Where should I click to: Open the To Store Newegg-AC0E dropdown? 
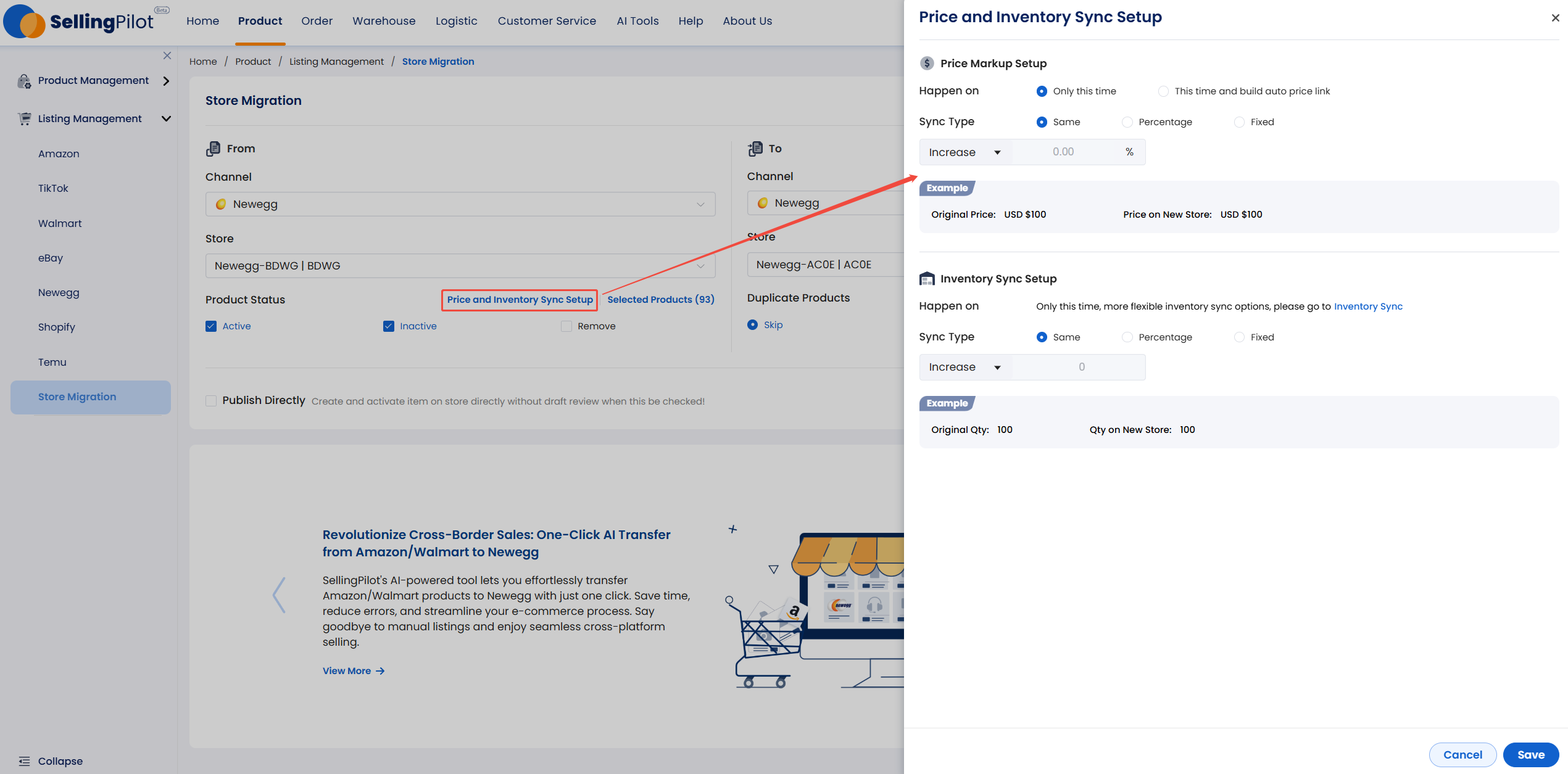click(826, 265)
